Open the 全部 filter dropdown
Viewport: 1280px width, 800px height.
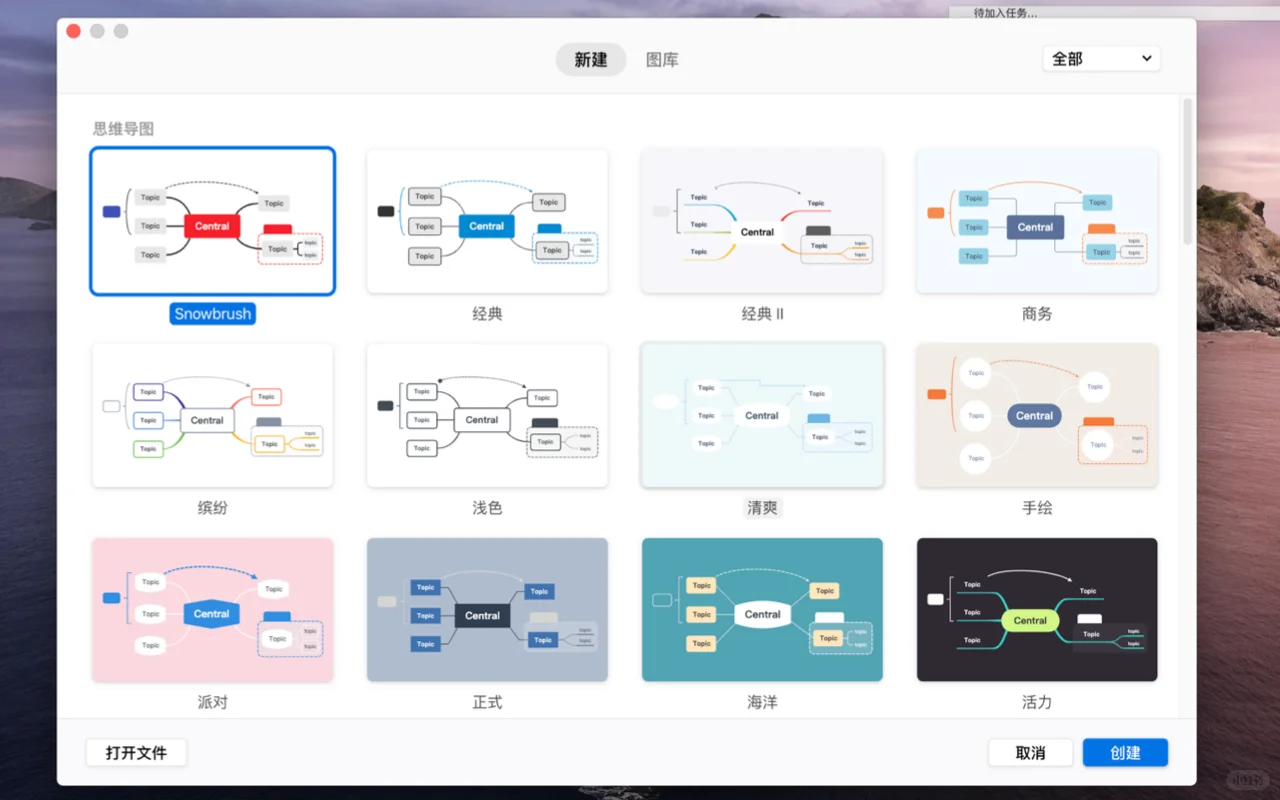(x=1100, y=59)
